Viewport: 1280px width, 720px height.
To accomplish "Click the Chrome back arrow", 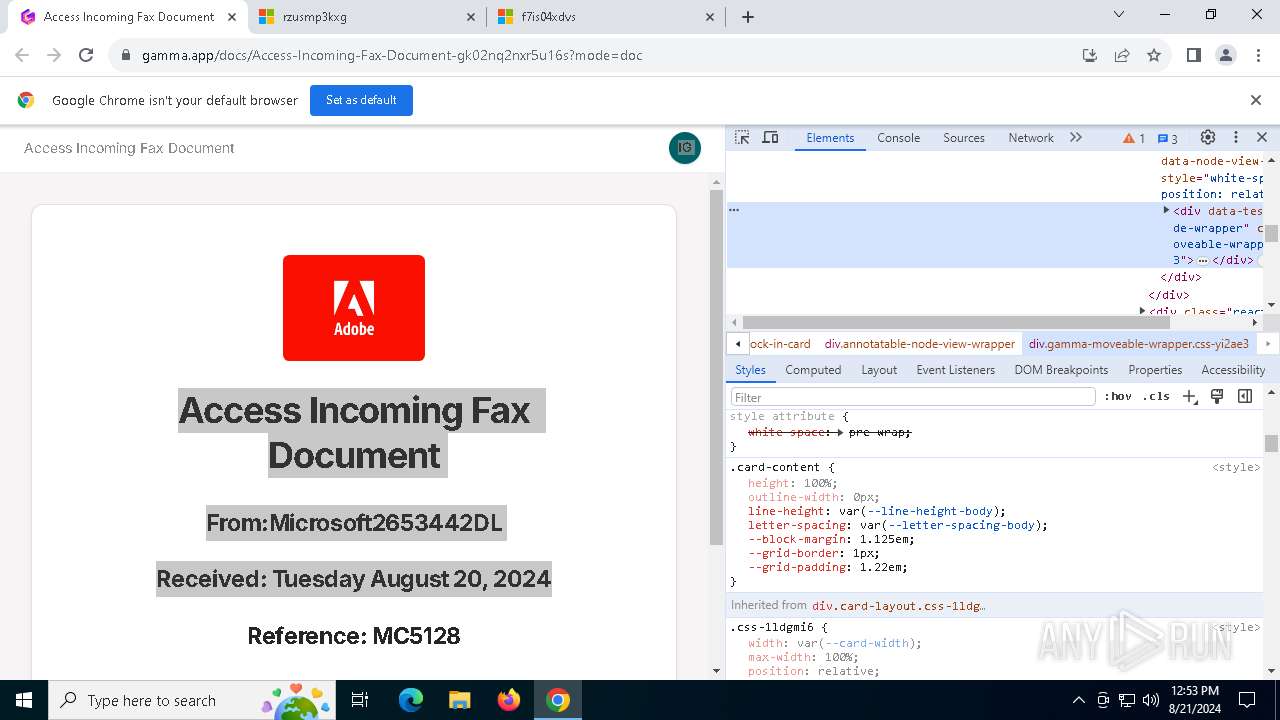I will pyautogui.click(x=22, y=55).
